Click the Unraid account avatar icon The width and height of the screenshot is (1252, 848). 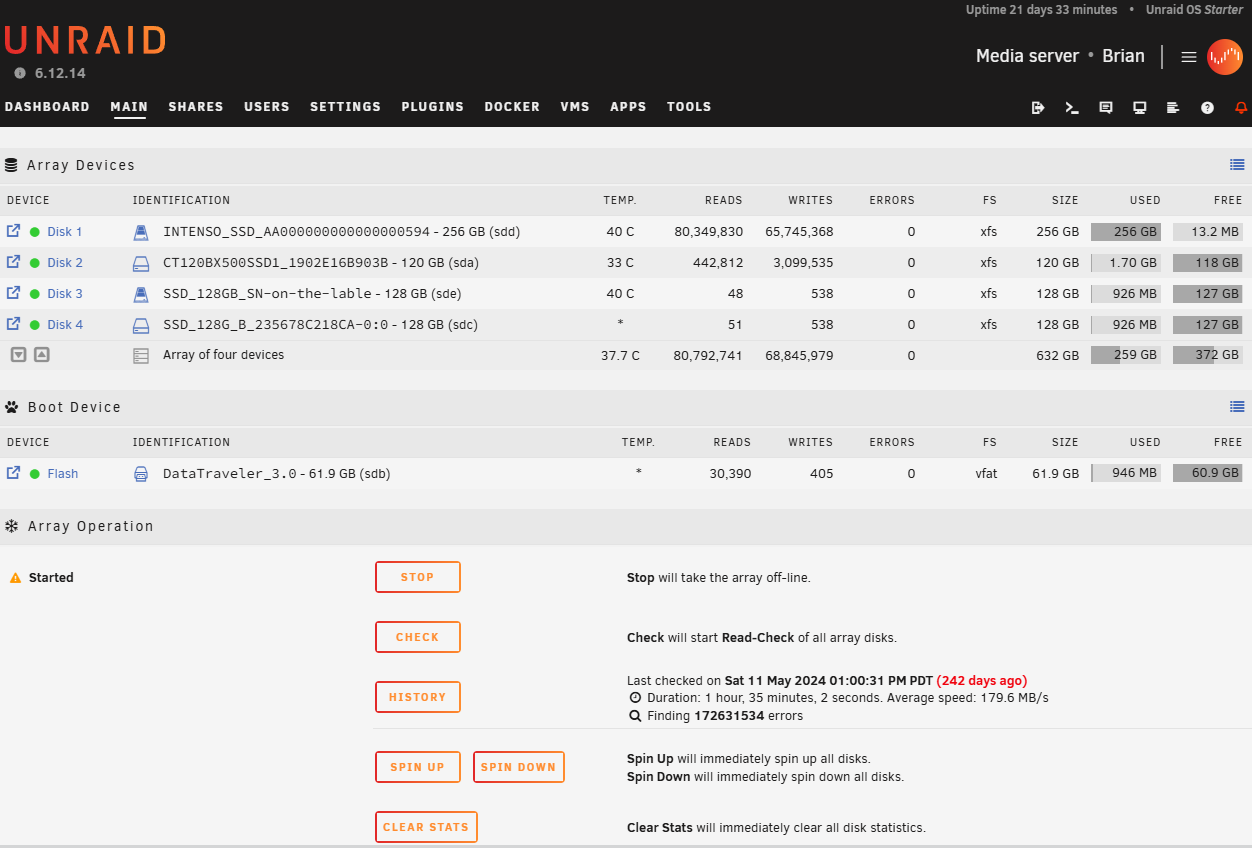[x=1224, y=57]
